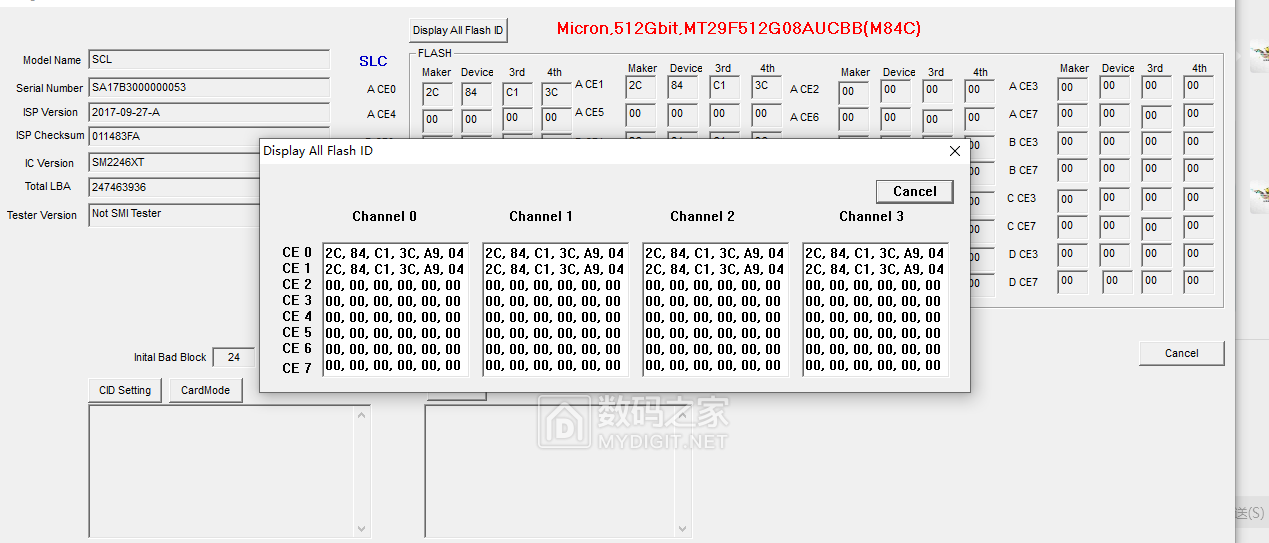Select Channel 1 CE 4 all-zero row

[x=554, y=317]
